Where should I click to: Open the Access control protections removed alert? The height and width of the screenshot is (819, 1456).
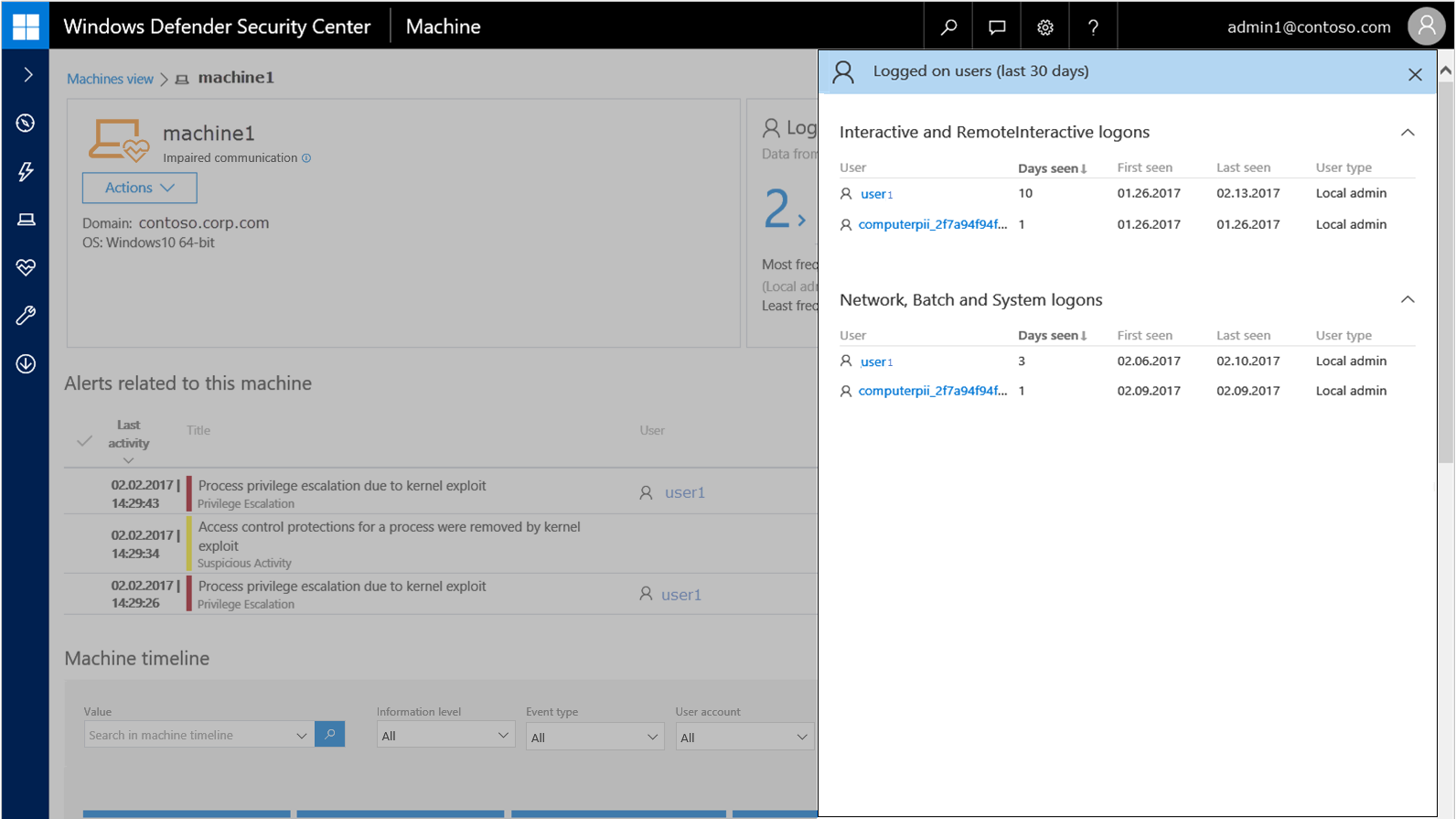coord(390,536)
